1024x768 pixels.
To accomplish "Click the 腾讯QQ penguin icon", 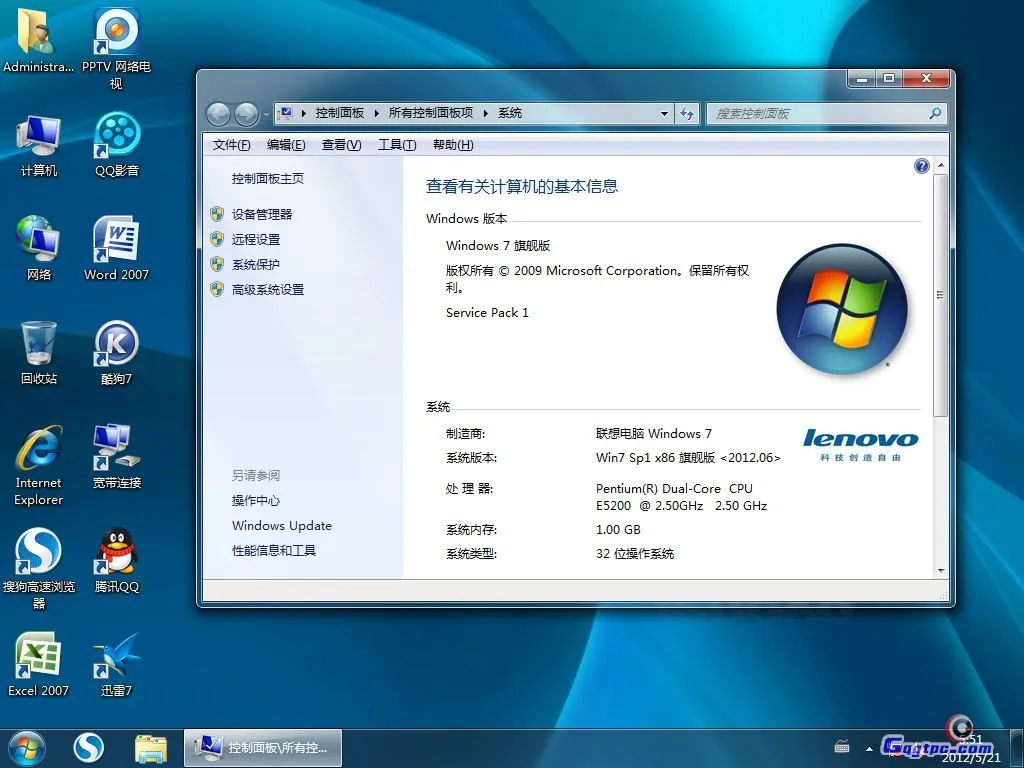I will click(x=116, y=553).
